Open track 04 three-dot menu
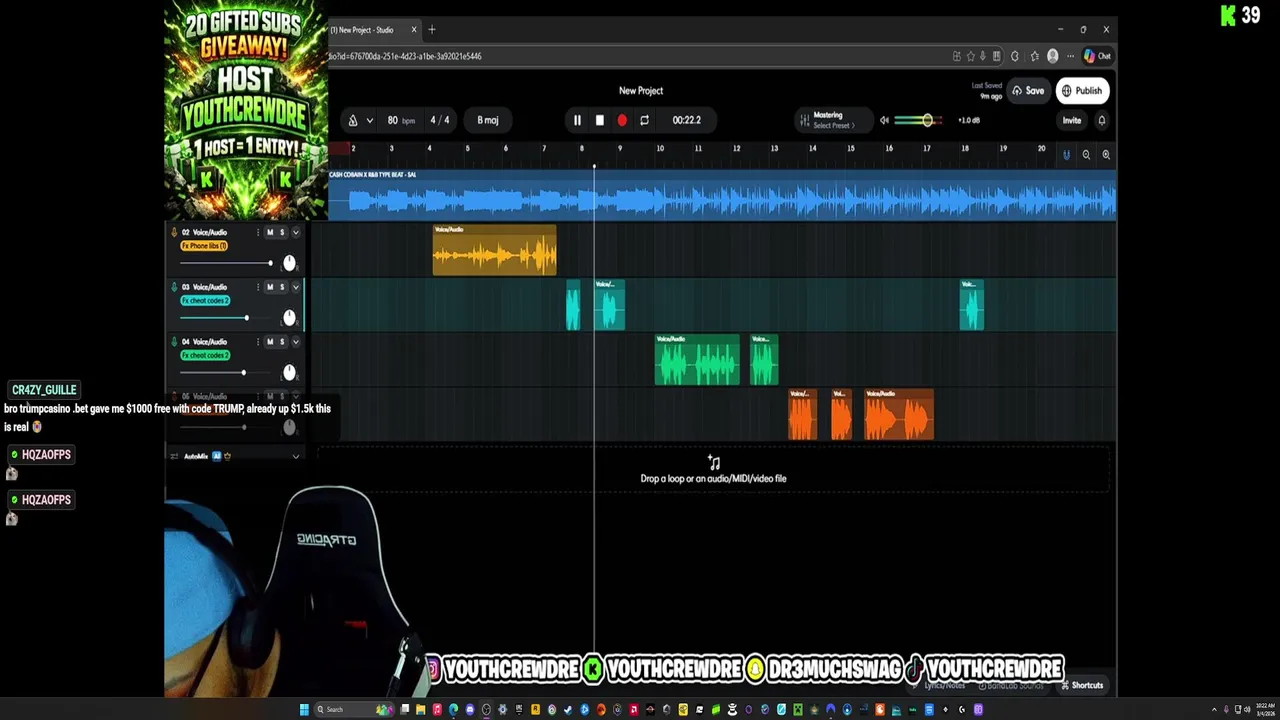 (257, 342)
